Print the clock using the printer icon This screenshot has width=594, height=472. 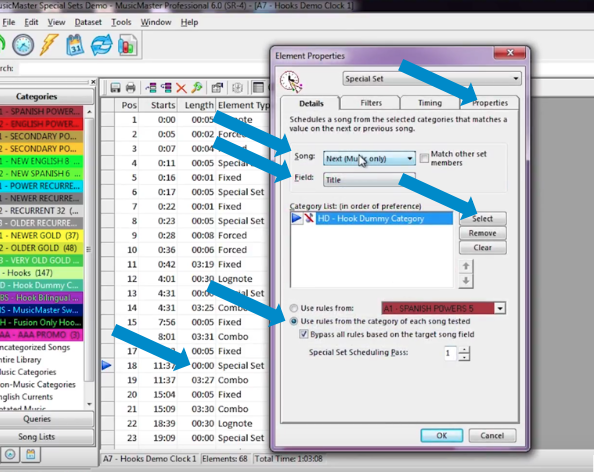[x=130, y=88]
